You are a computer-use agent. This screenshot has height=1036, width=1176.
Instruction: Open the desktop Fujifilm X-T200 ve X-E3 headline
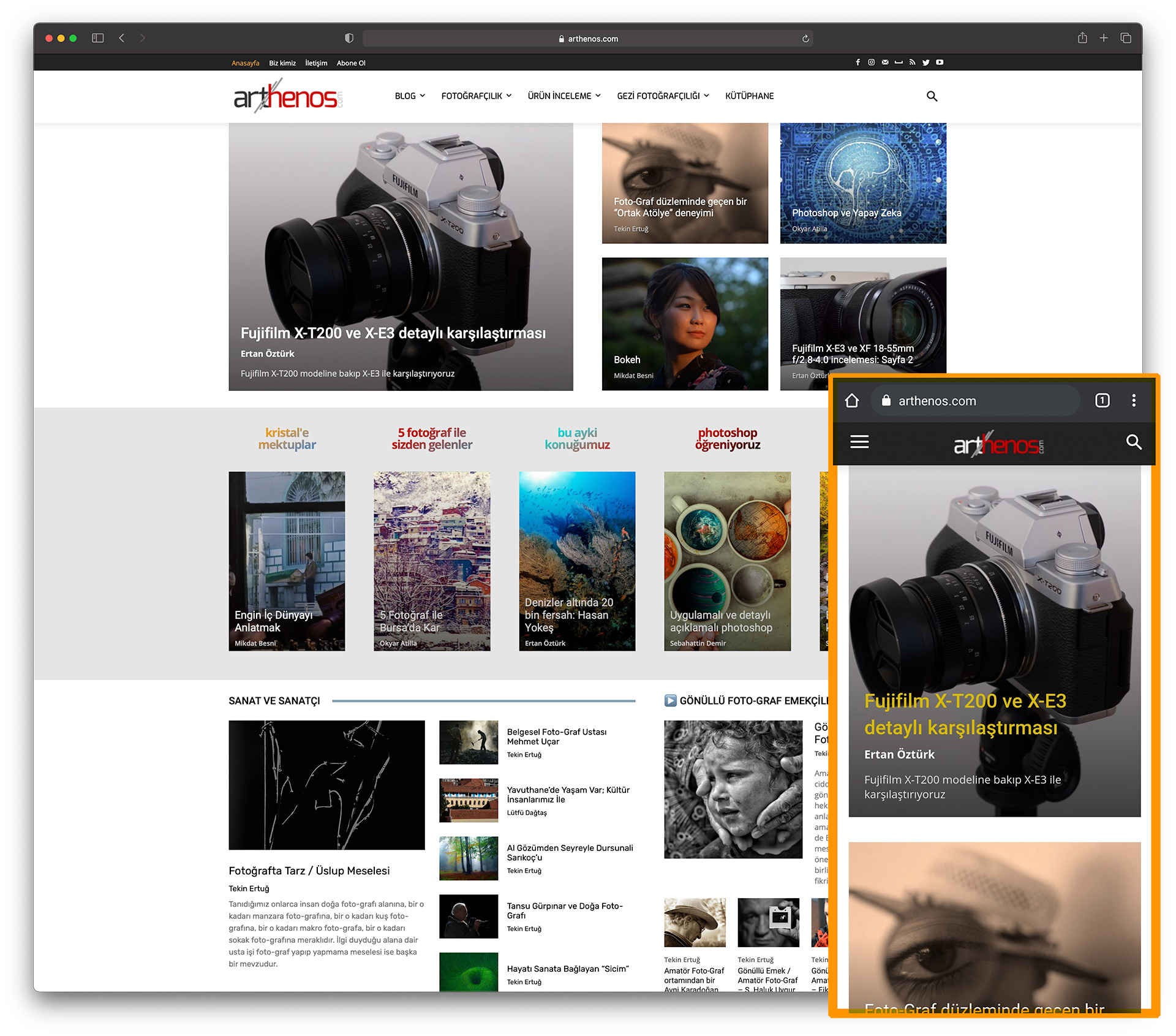393,333
